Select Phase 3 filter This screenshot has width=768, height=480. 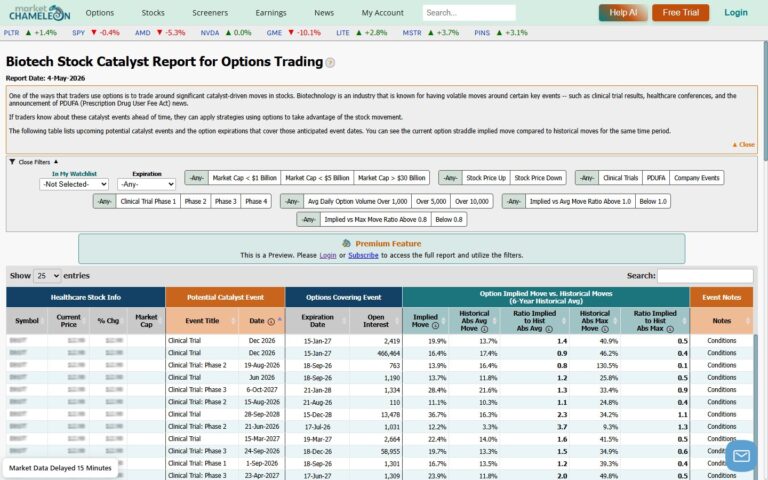(225, 201)
